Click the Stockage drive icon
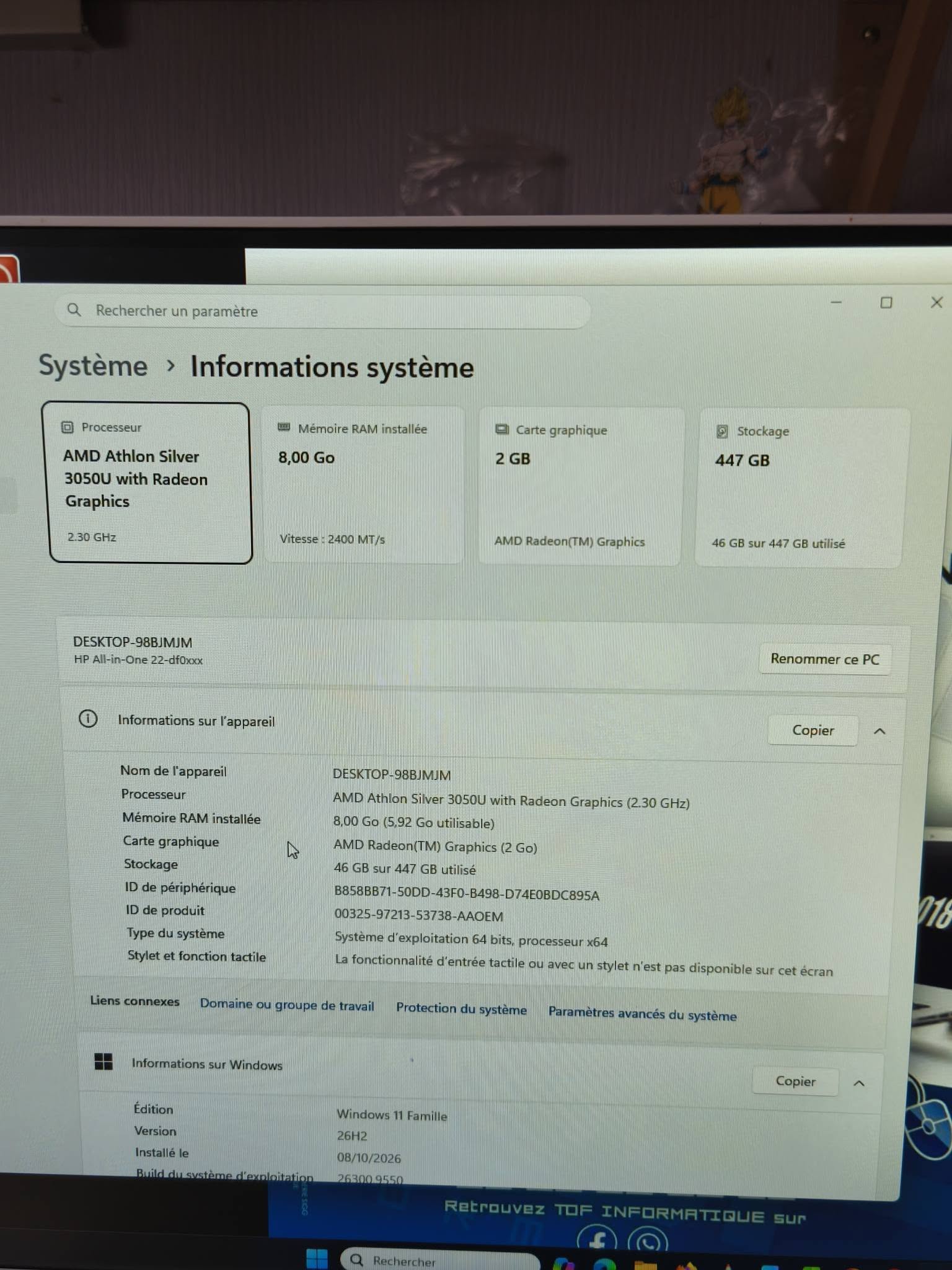Image resolution: width=952 pixels, height=1270 pixels. (x=721, y=431)
